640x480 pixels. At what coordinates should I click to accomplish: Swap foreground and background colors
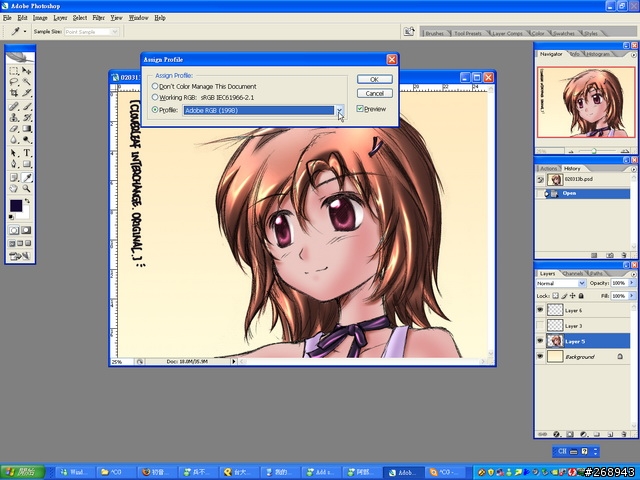pos(27,201)
